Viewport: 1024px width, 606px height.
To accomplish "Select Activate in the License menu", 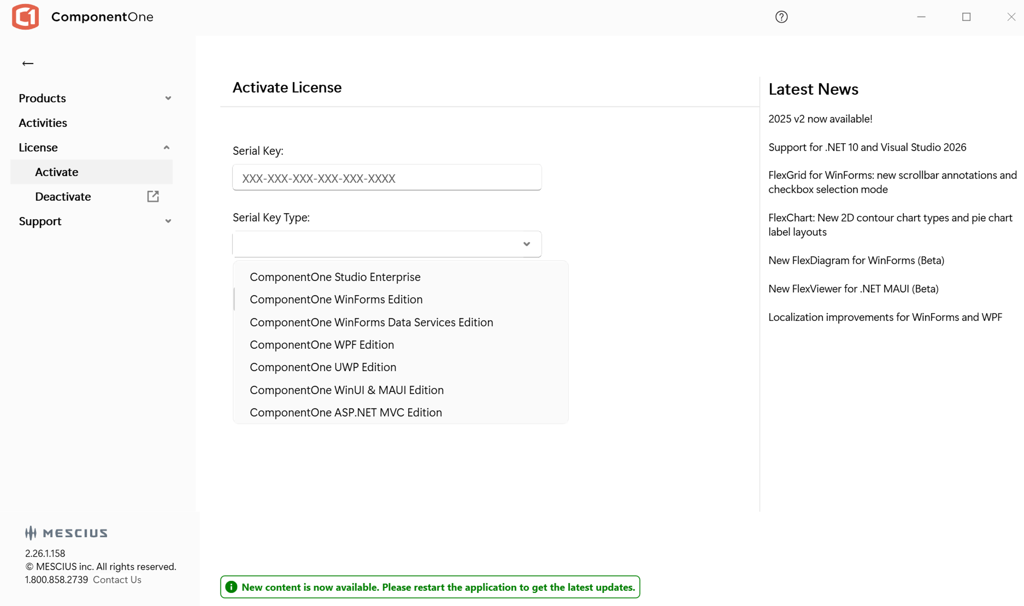I will pos(57,172).
